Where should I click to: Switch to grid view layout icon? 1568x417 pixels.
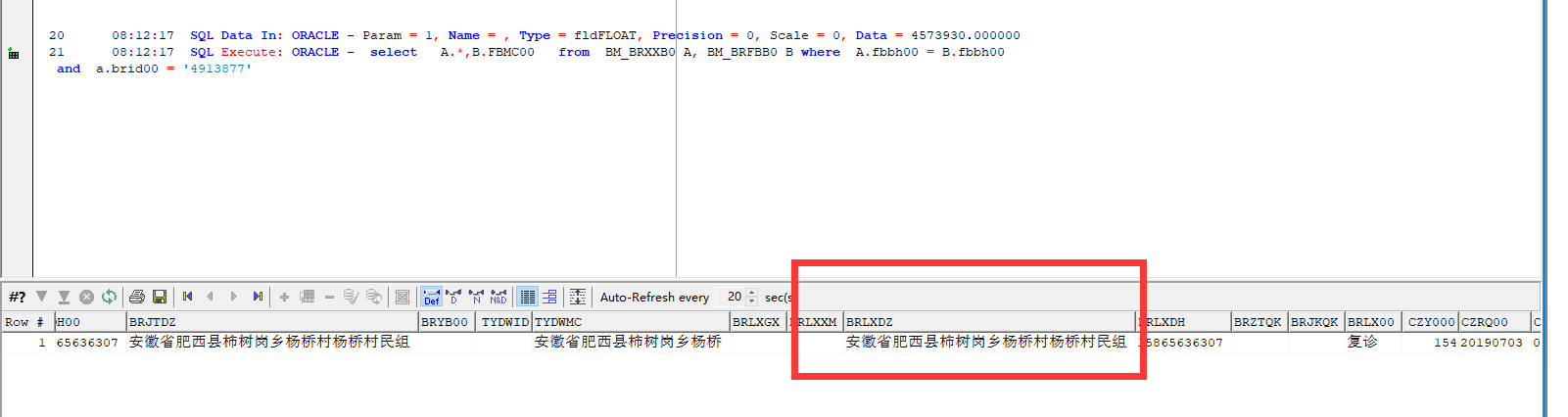click(528, 297)
